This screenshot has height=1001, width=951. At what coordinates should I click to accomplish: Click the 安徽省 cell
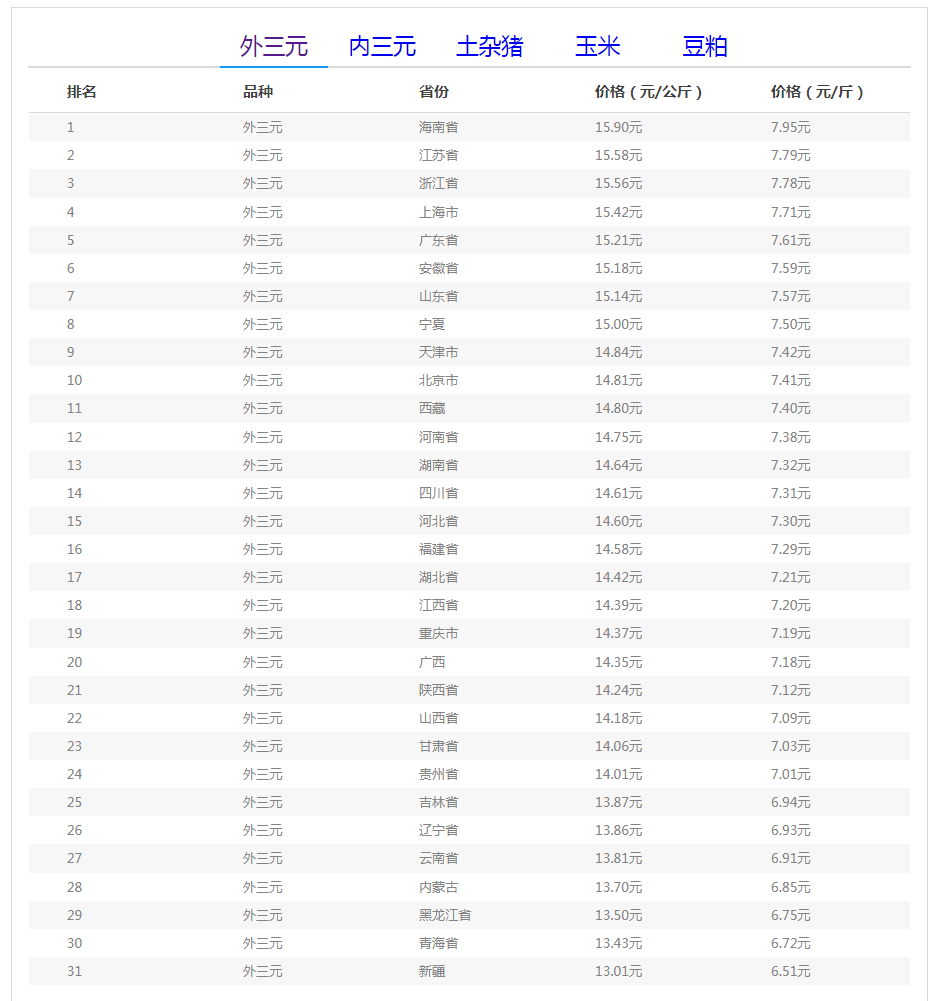click(438, 268)
